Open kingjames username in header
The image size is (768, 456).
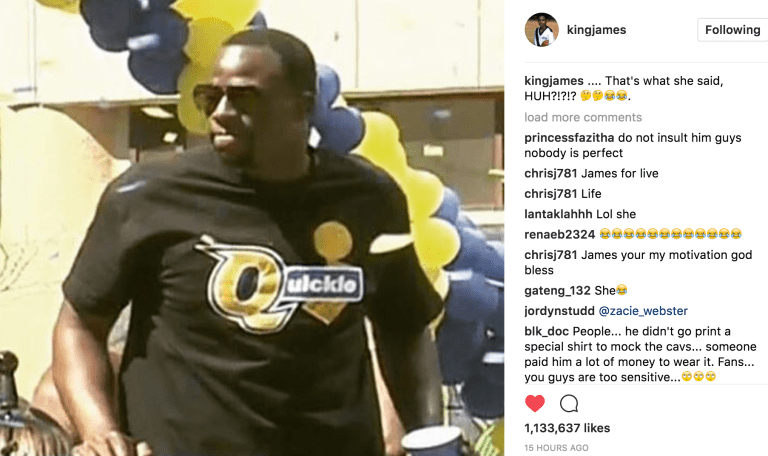tap(596, 30)
